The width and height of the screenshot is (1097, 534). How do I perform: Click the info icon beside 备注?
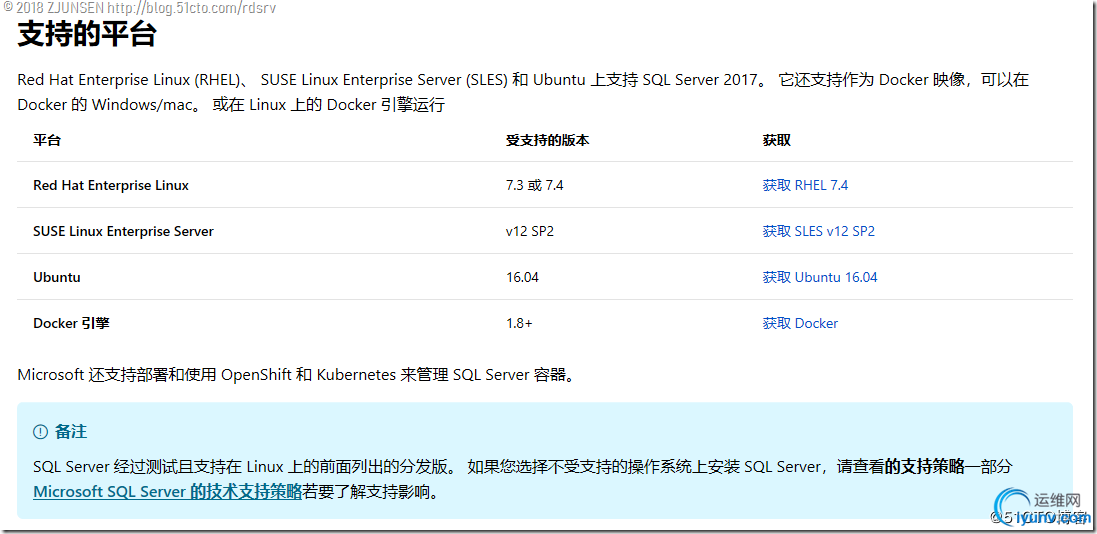40,432
